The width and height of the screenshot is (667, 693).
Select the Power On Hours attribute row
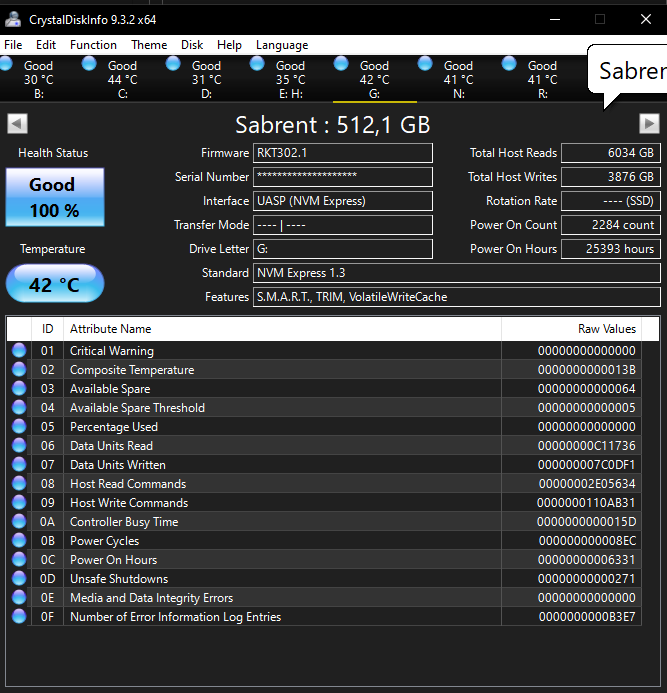(112, 560)
